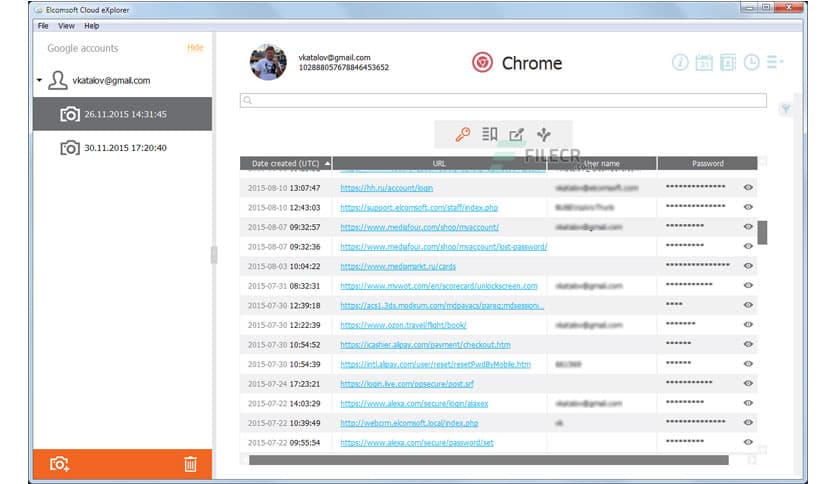Click date cell 2015-08-03 10:04:22
This screenshot has height=484, width=836.
pos(284,266)
